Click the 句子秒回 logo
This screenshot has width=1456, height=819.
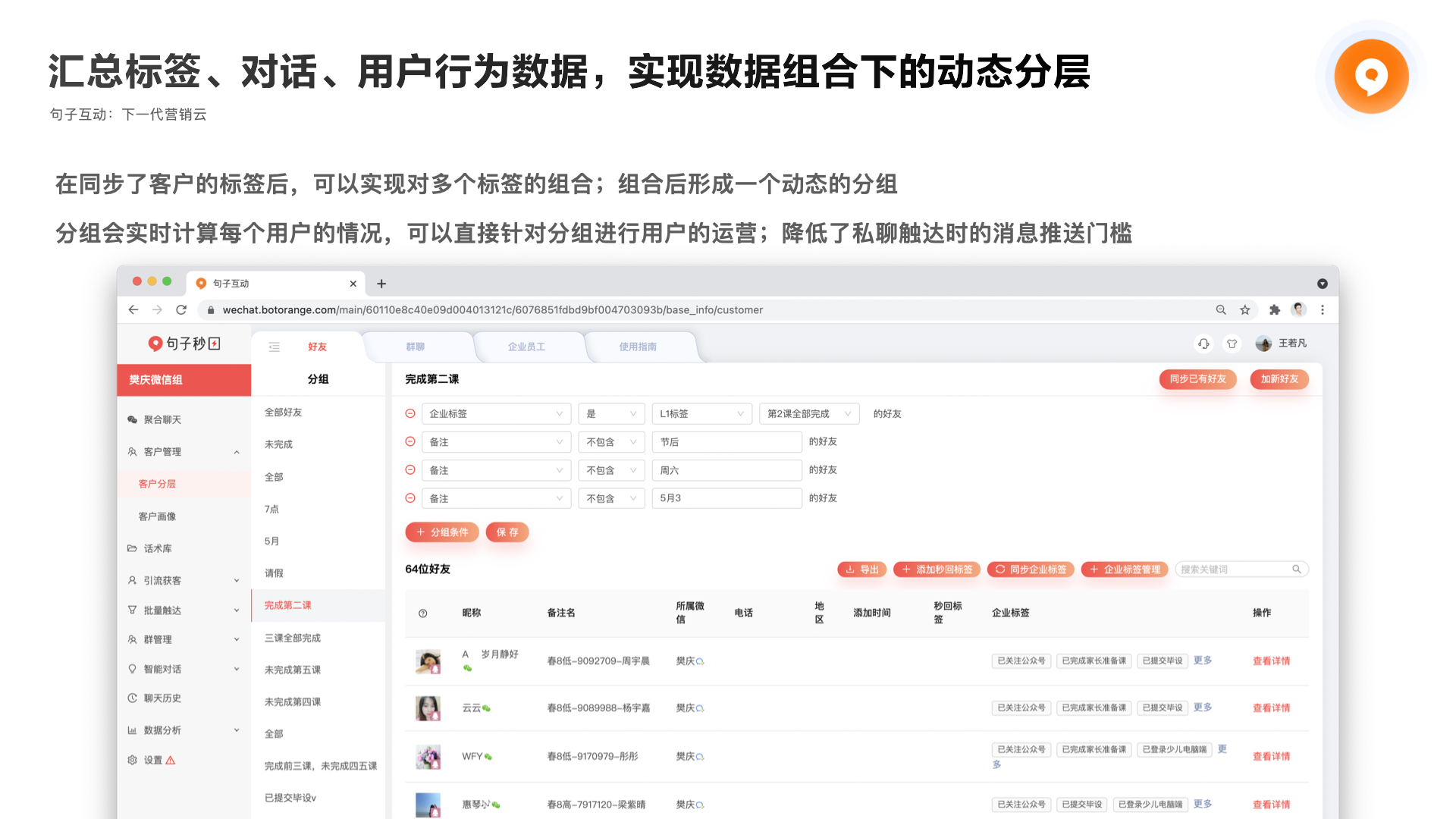pos(184,344)
